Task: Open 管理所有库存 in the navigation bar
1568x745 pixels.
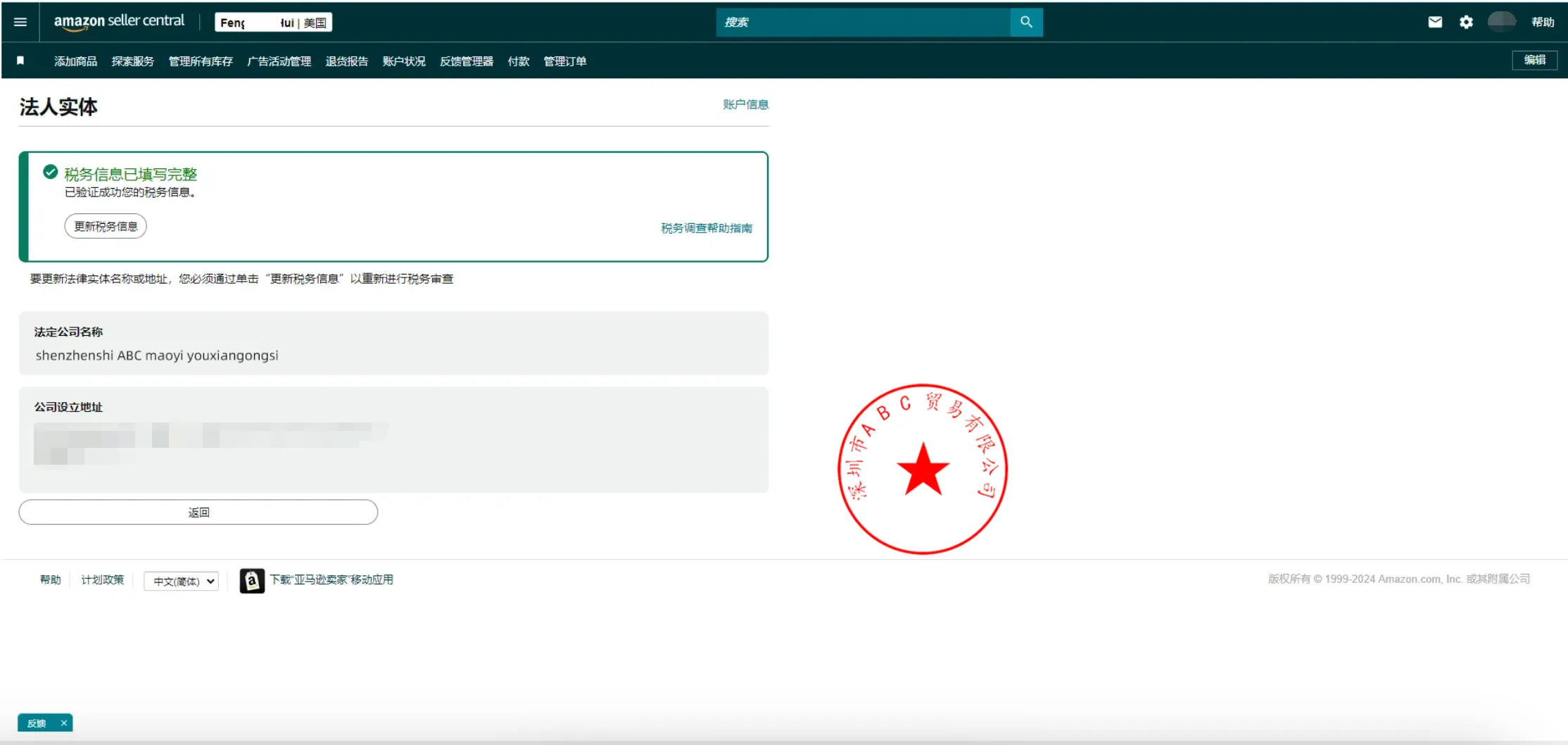Action: click(x=201, y=61)
